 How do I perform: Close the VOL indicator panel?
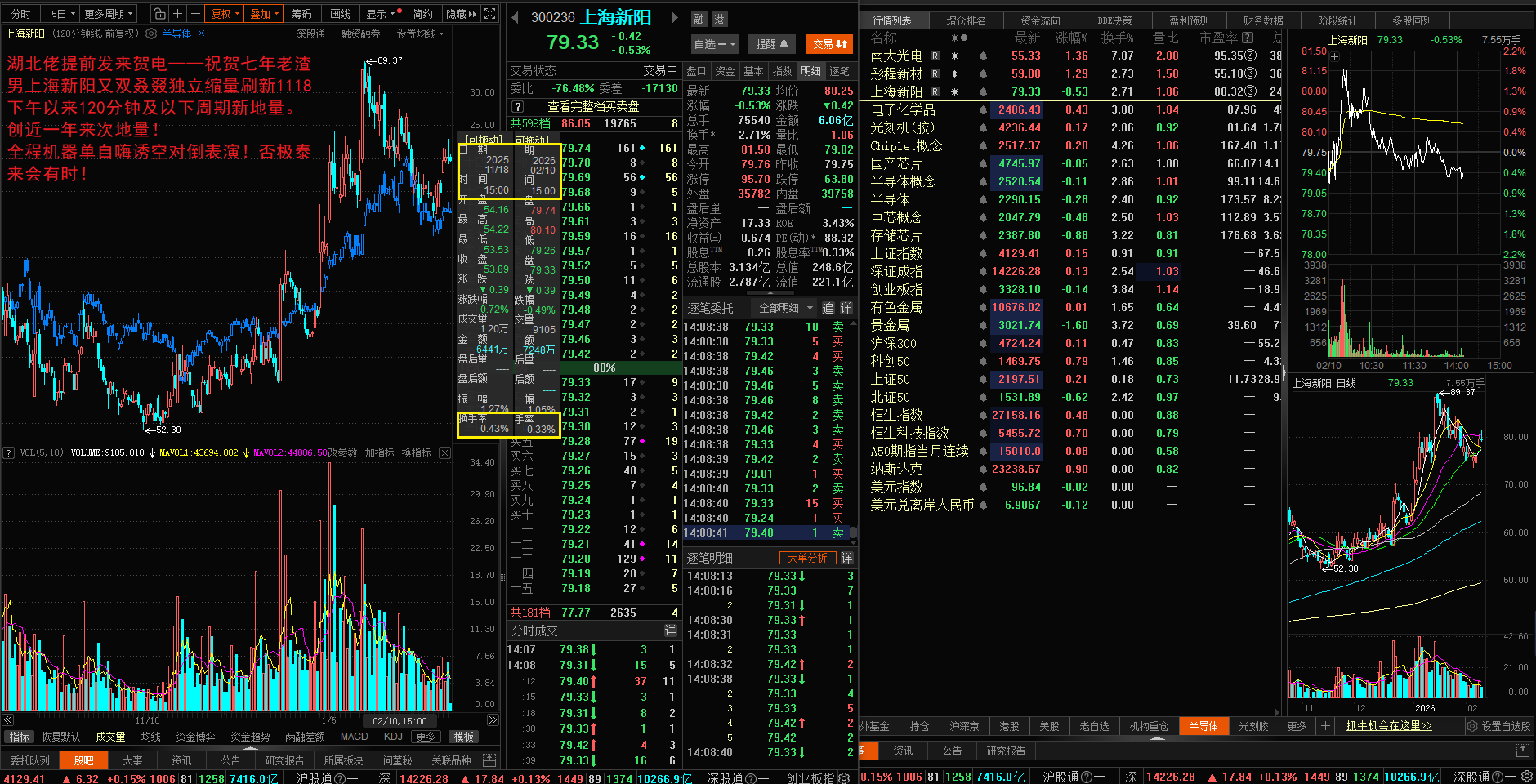click(x=445, y=452)
